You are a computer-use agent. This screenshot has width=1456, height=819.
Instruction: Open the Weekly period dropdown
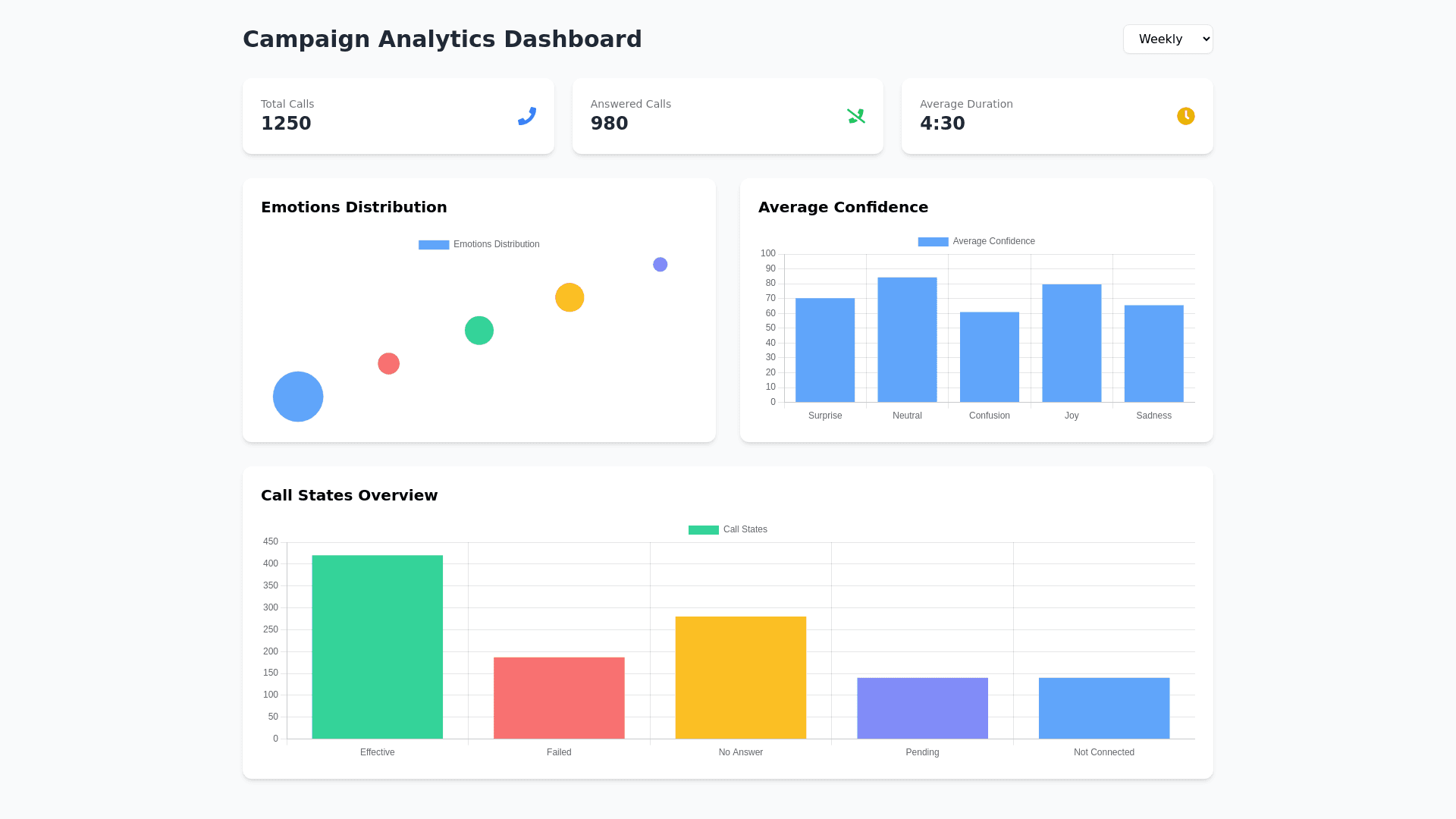1167,39
